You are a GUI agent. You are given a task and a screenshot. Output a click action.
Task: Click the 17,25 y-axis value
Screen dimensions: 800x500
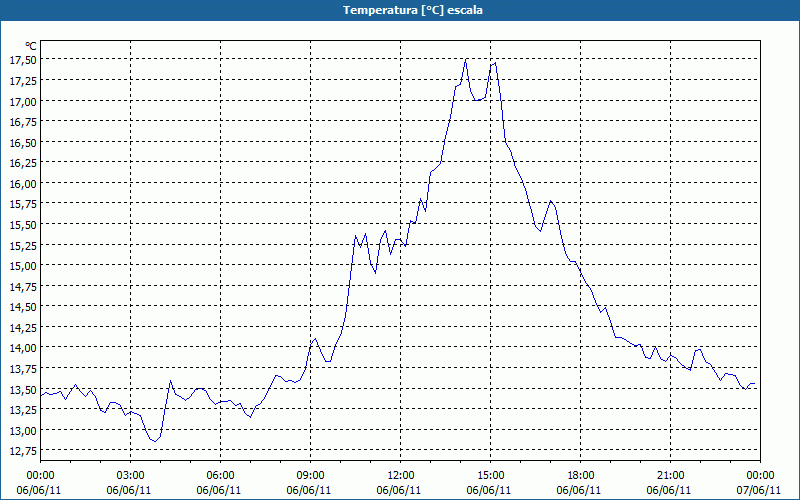tap(23, 81)
